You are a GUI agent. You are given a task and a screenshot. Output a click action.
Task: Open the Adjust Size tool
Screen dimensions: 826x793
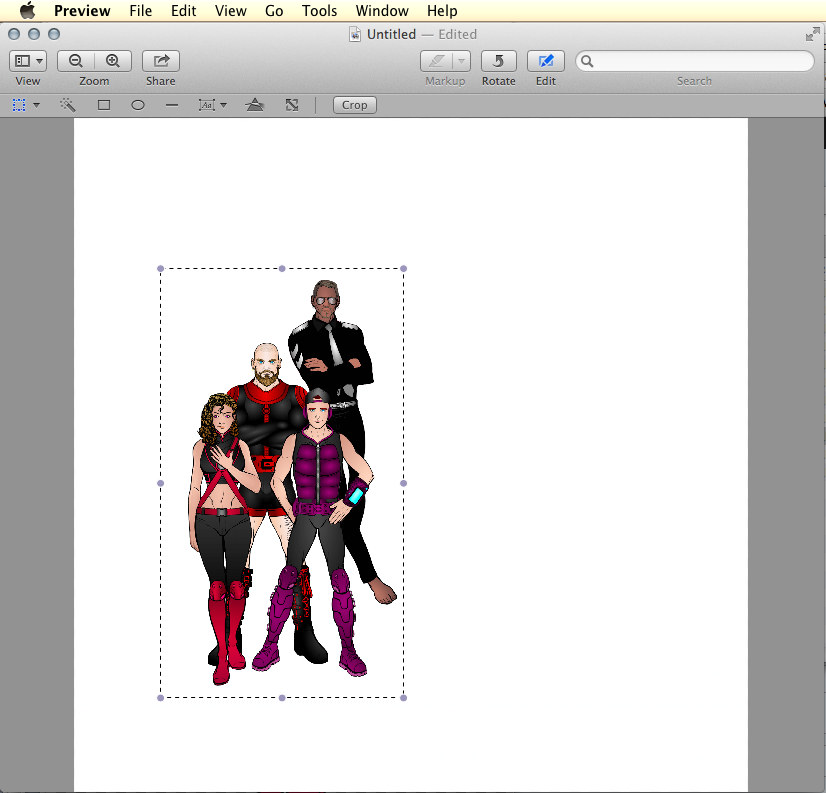(292, 105)
